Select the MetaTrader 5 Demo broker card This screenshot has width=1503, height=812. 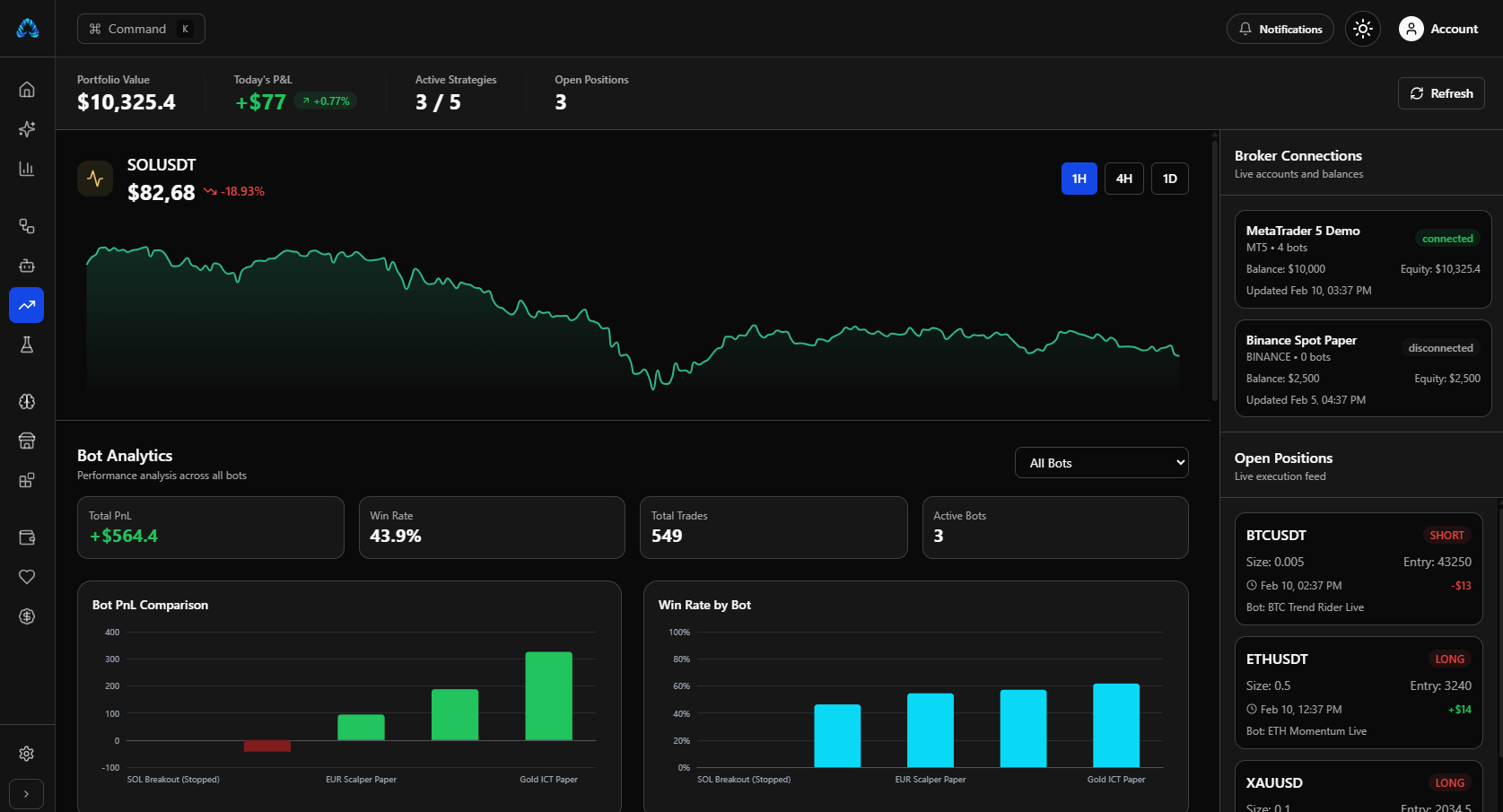[x=1363, y=259]
